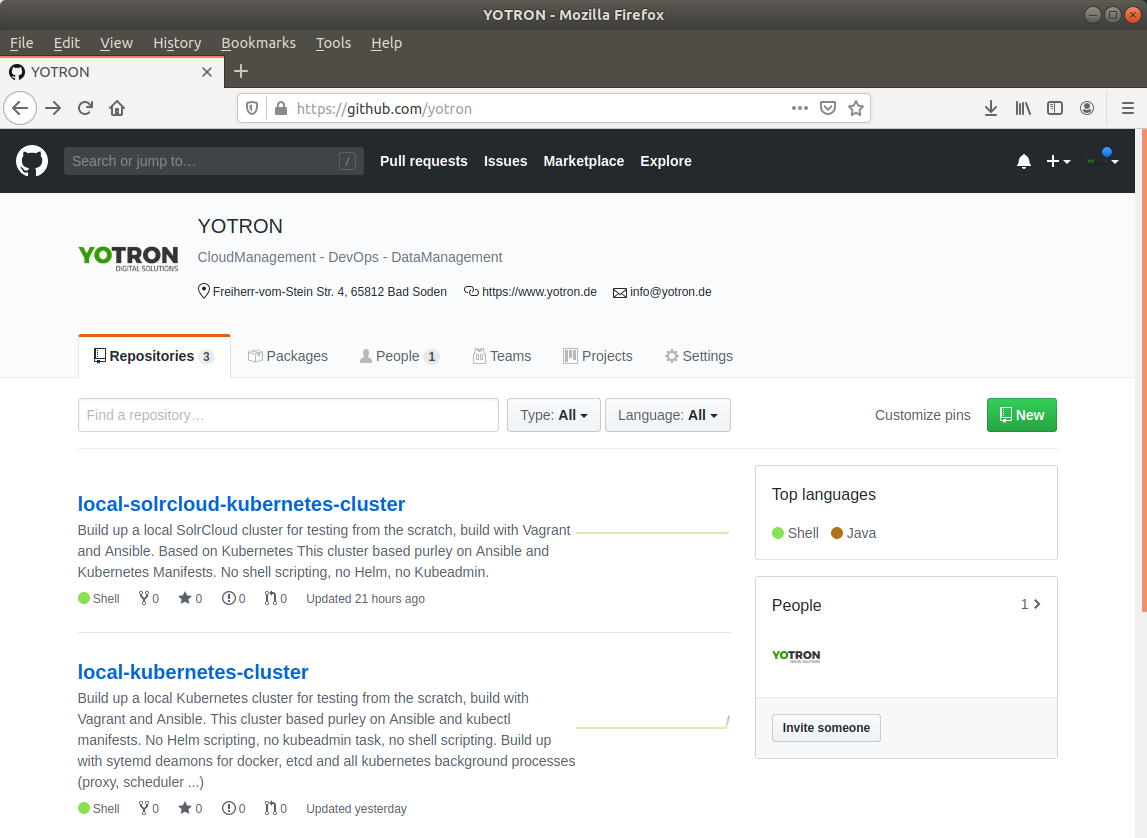Filter by Java in Top languages
Image resolution: width=1147 pixels, height=838 pixels.
[x=854, y=533]
